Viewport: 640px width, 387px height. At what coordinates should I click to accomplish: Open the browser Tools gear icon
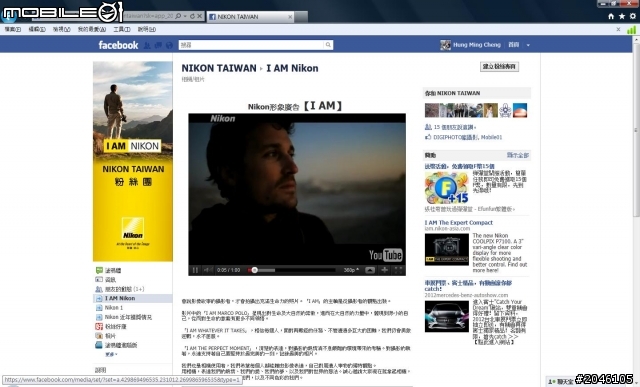click(x=633, y=16)
